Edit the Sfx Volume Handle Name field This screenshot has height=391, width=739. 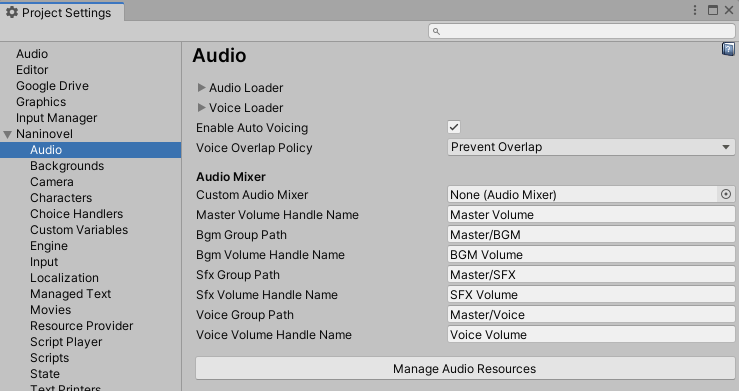tap(591, 295)
